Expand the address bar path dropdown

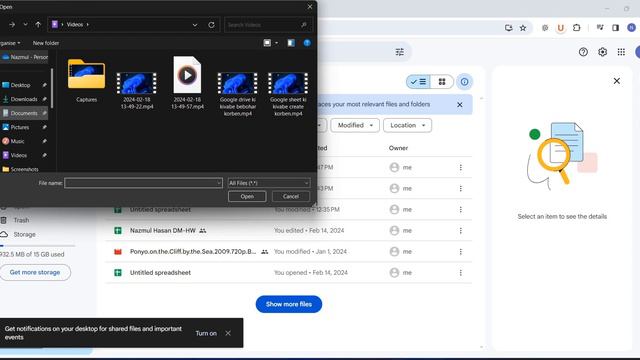pyautogui.click(x=195, y=24)
